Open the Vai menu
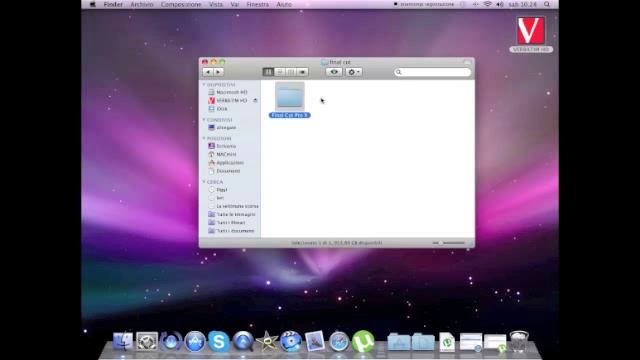640x360 pixels. 235,4
